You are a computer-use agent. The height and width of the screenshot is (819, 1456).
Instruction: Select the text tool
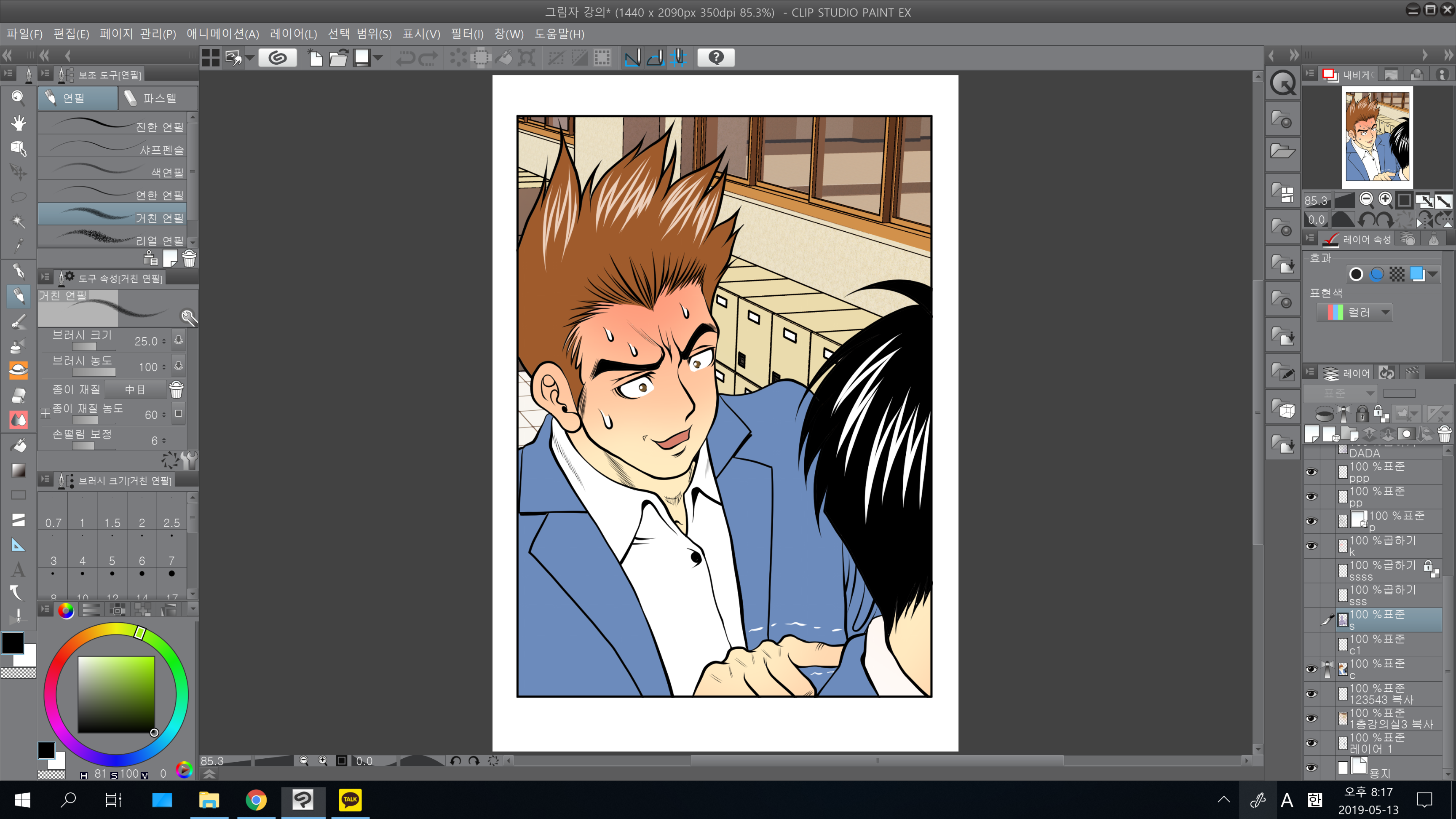(x=18, y=569)
